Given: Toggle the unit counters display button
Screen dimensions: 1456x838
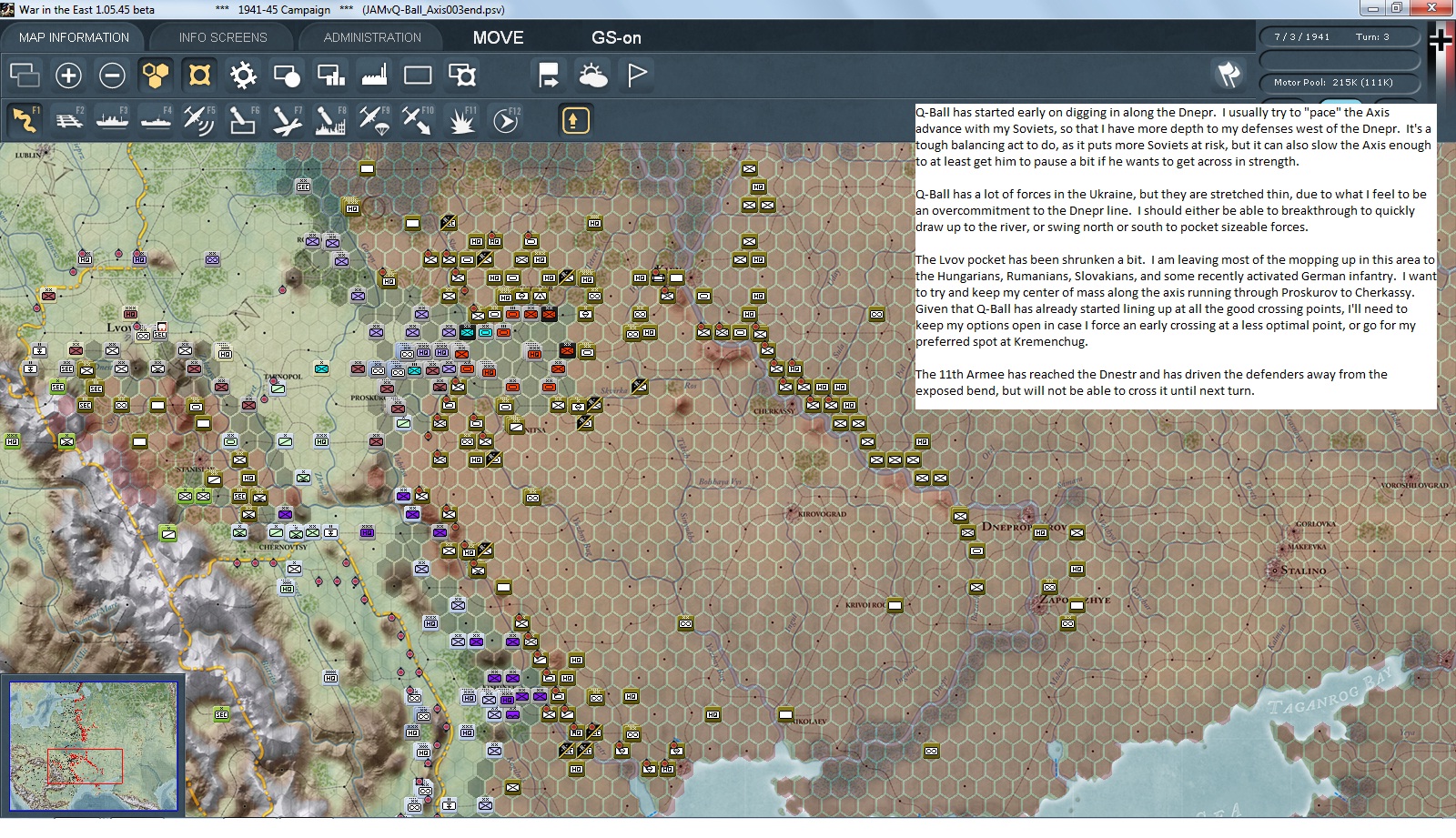Looking at the screenshot, I should pyautogui.click(x=199, y=76).
